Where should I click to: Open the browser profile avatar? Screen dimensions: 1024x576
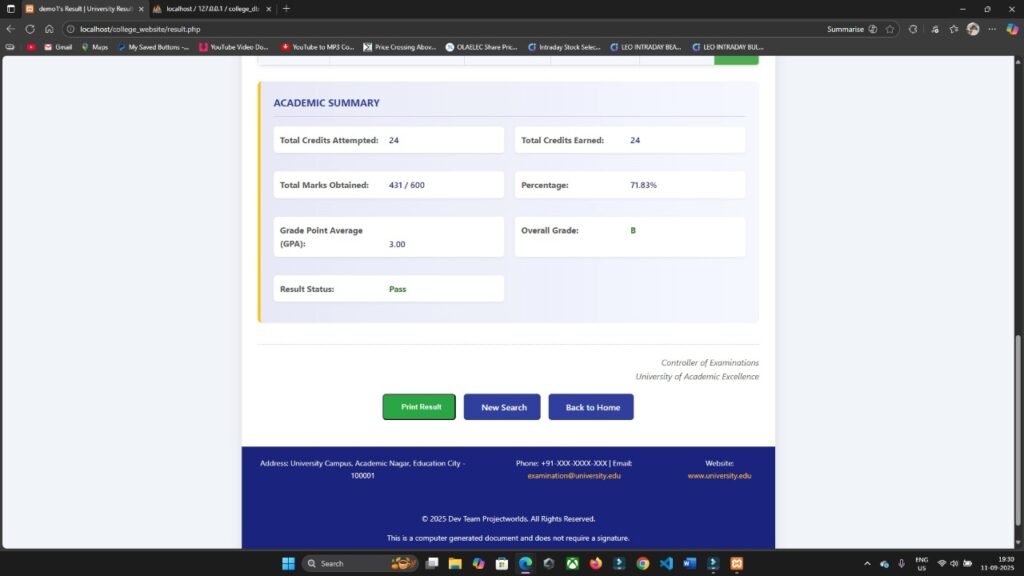pyautogui.click(x=971, y=29)
